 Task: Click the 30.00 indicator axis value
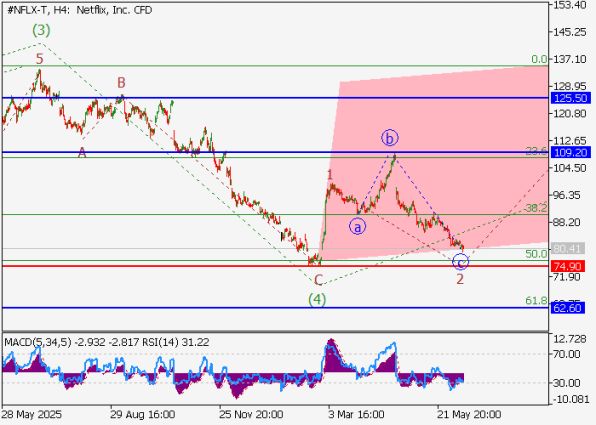[567, 383]
